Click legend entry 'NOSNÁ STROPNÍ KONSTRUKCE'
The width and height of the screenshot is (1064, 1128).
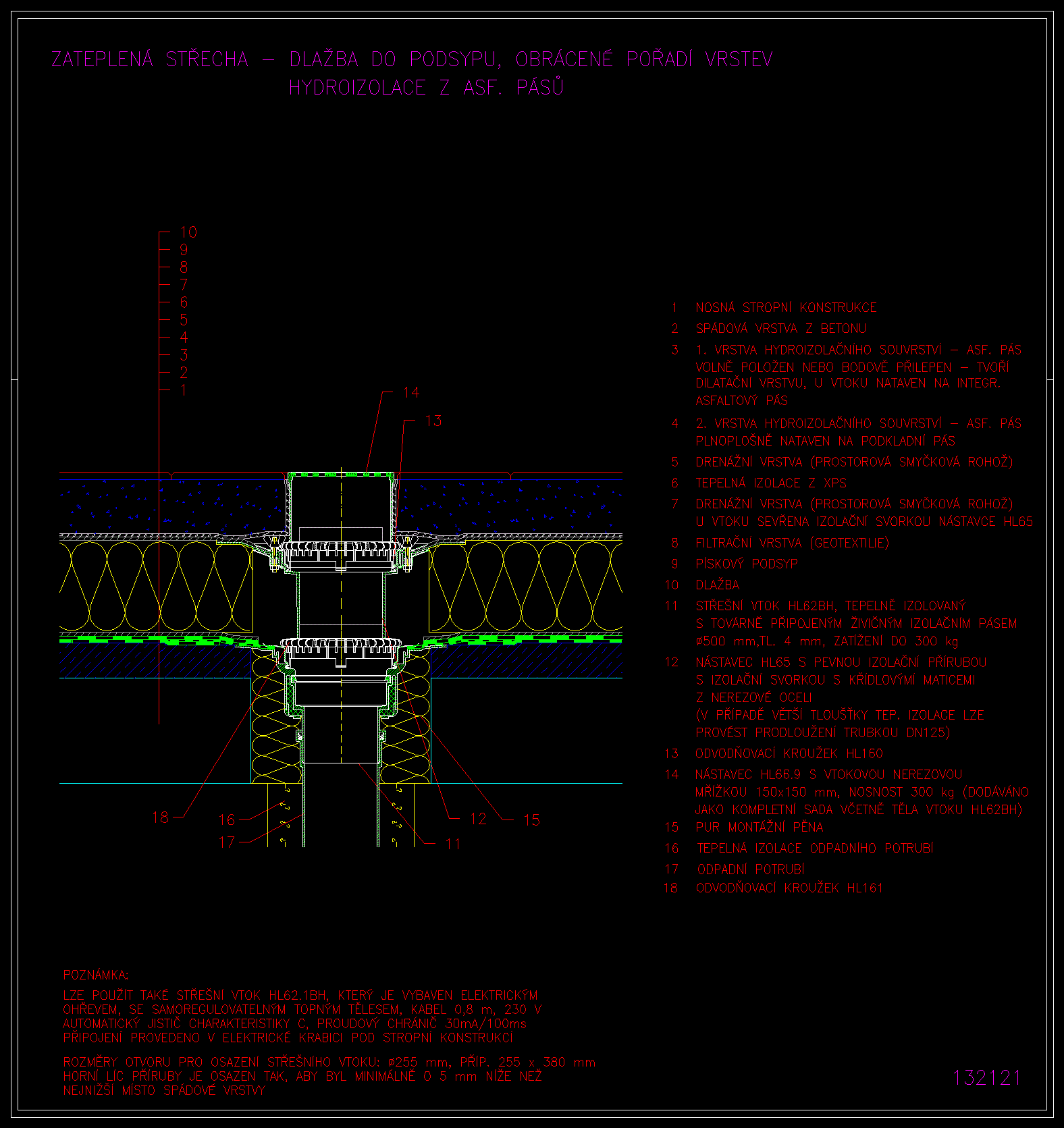click(x=786, y=308)
